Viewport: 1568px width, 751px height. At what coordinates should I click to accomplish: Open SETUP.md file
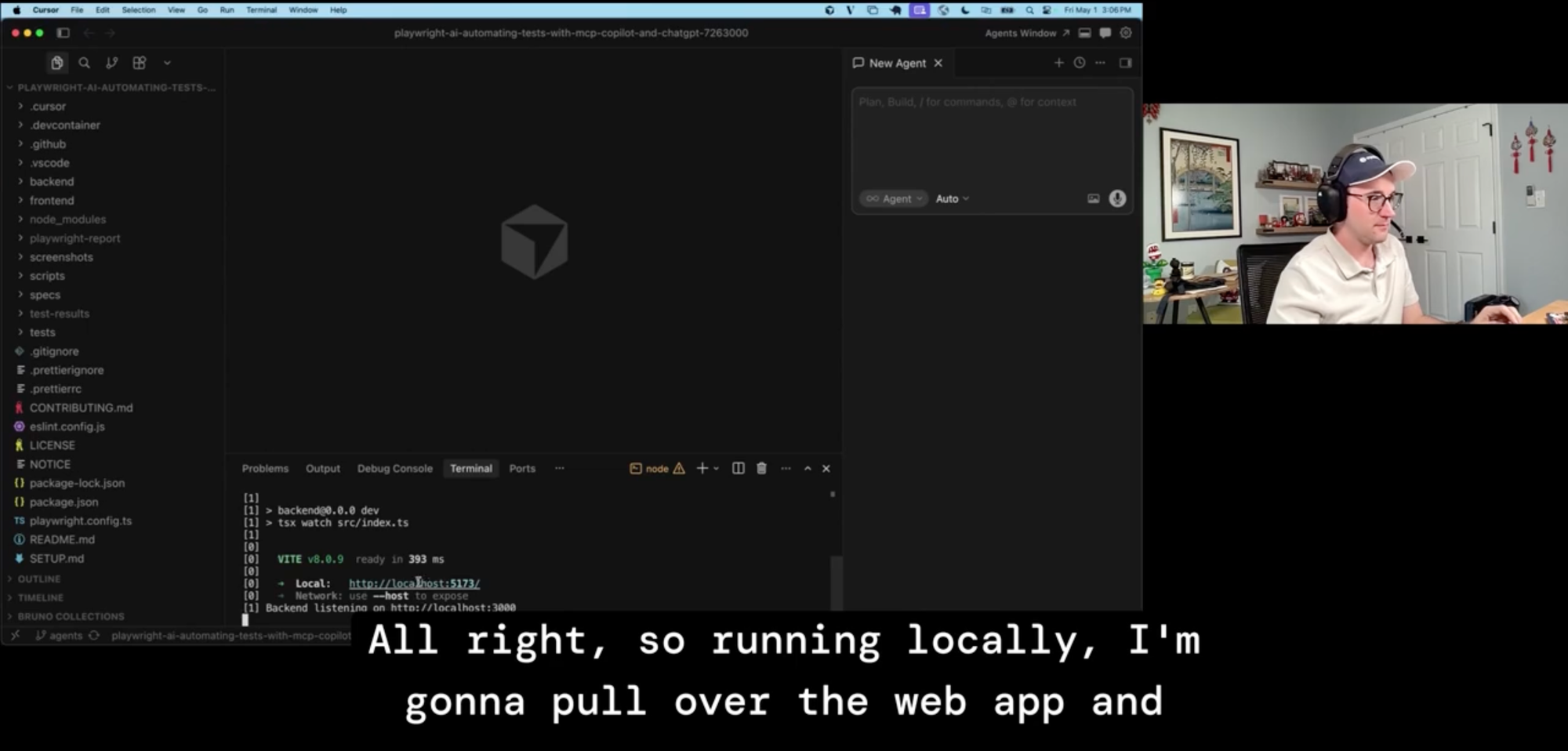tap(113, 558)
